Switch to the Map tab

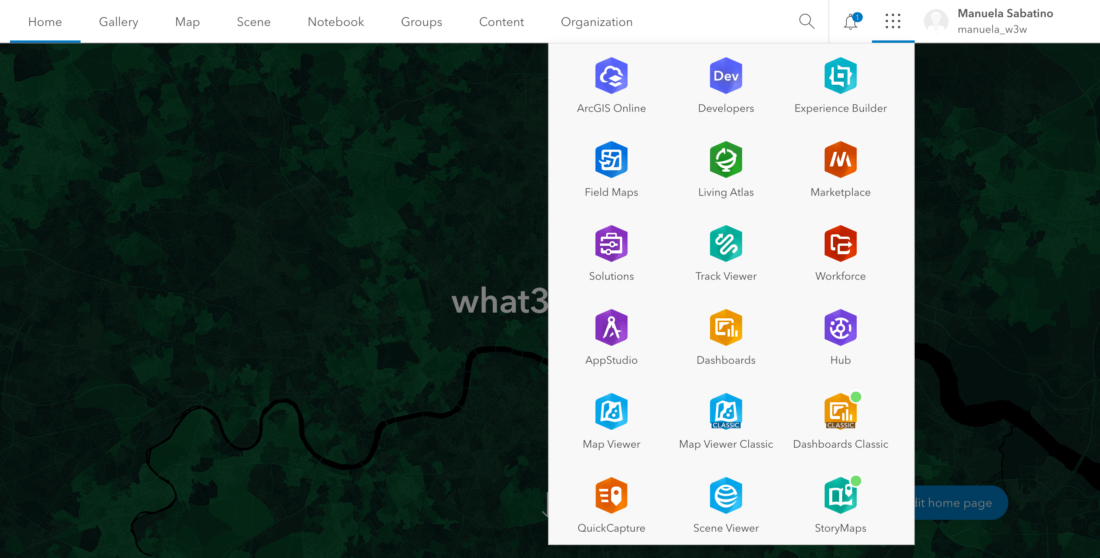(x=187, y=22)
